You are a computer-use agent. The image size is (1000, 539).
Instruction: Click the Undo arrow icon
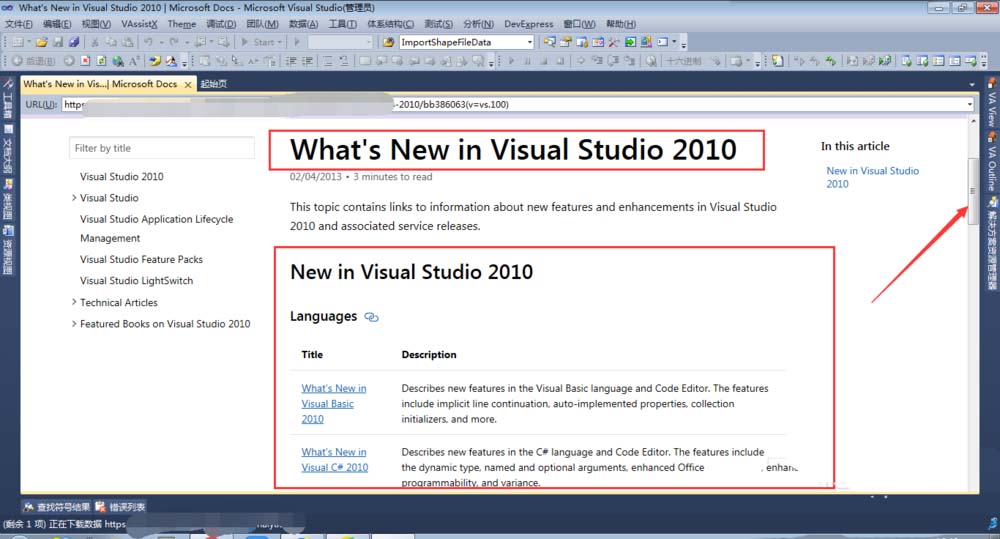pyautogui.click(x=148, y=42)
